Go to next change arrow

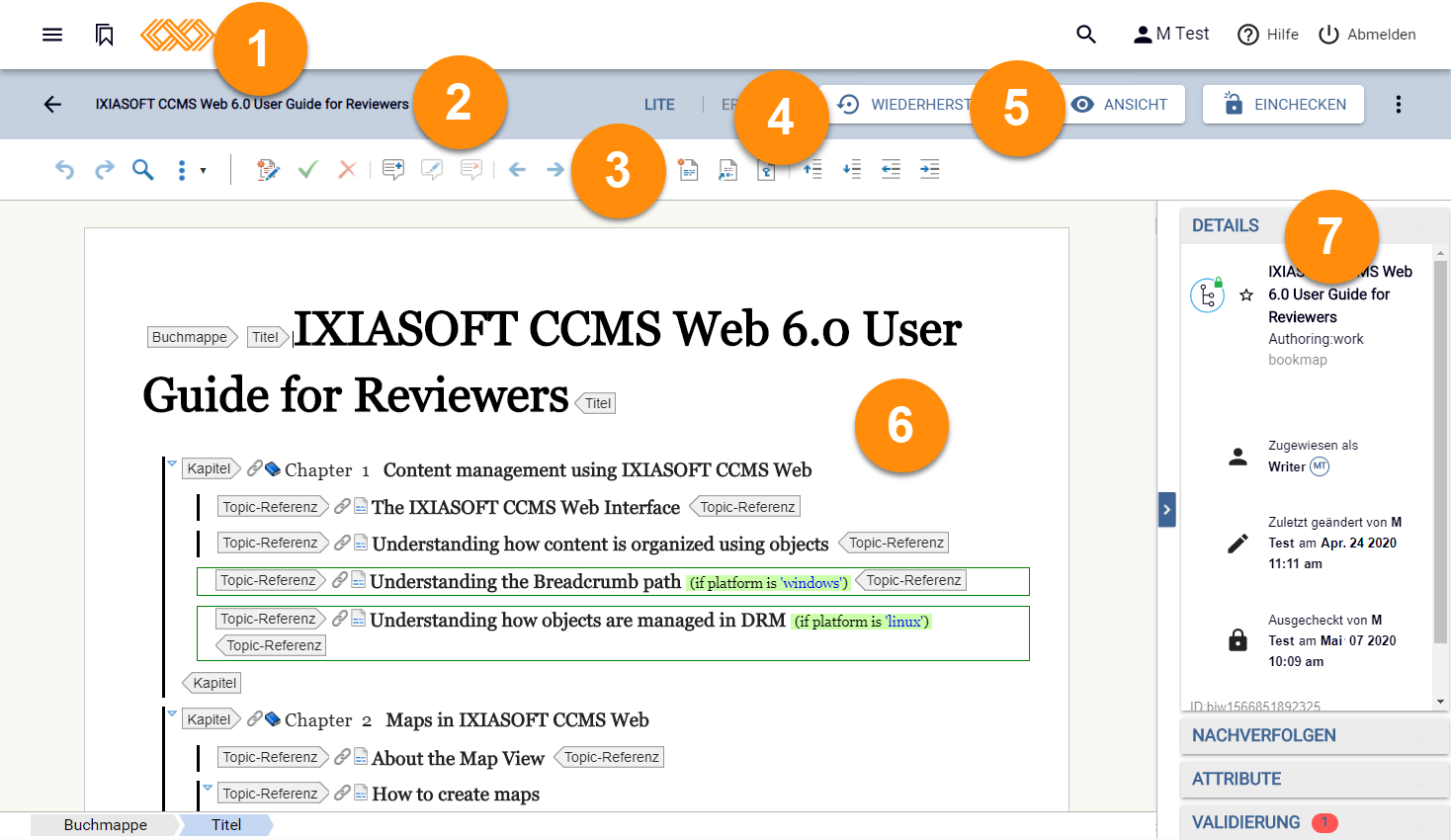555,170
